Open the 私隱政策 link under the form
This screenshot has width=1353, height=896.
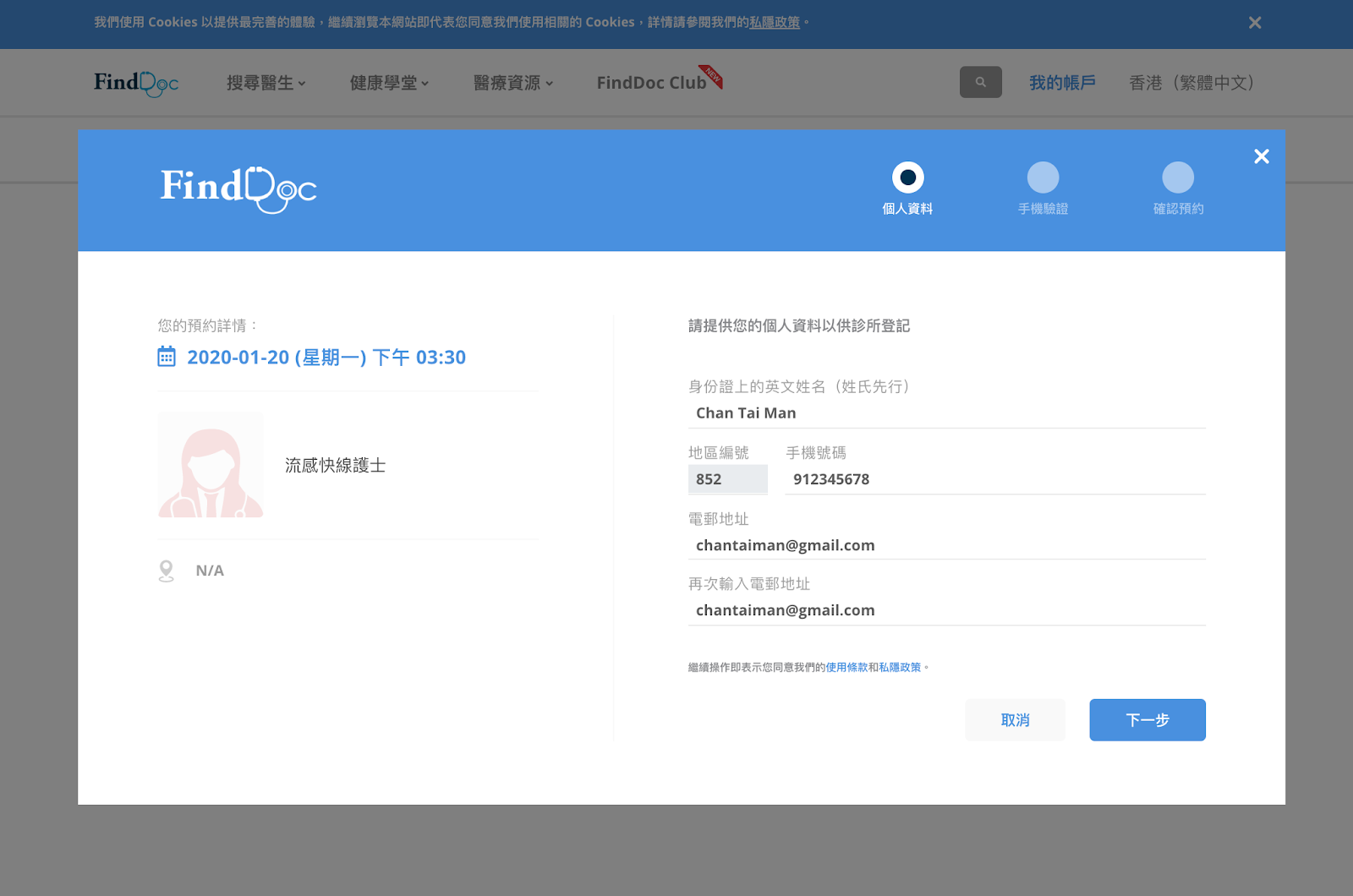point(900,667)
